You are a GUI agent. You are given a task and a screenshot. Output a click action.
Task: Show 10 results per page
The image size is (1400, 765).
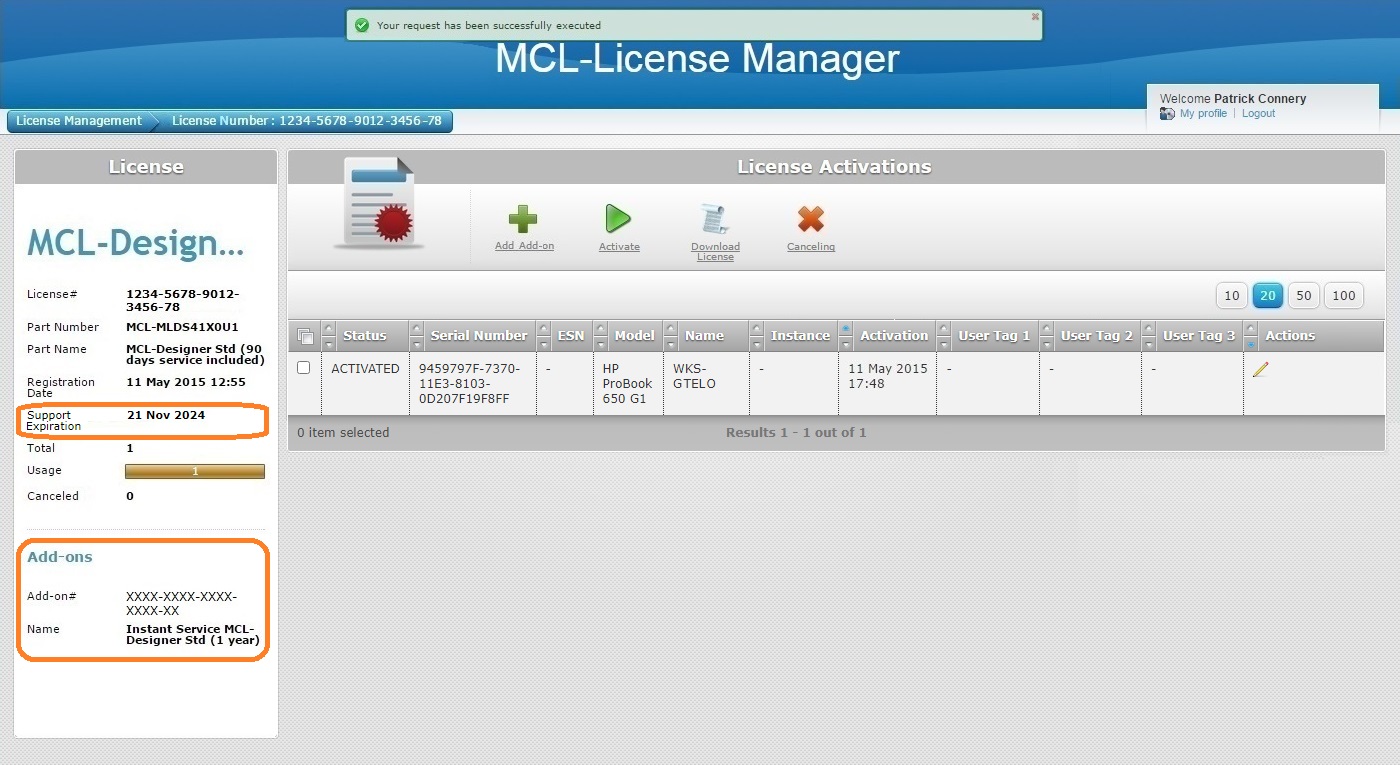pyautogui.click(x=1232, y=296)
